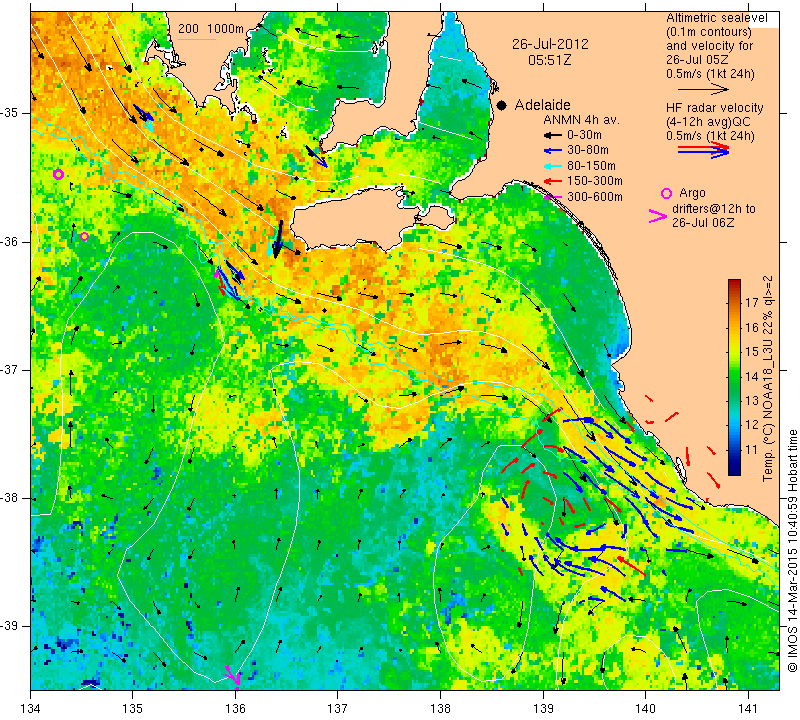The height and width of the screenshot is (720, 800).
Task: Click the 'Argo' legend text
Action: [692, 193]
